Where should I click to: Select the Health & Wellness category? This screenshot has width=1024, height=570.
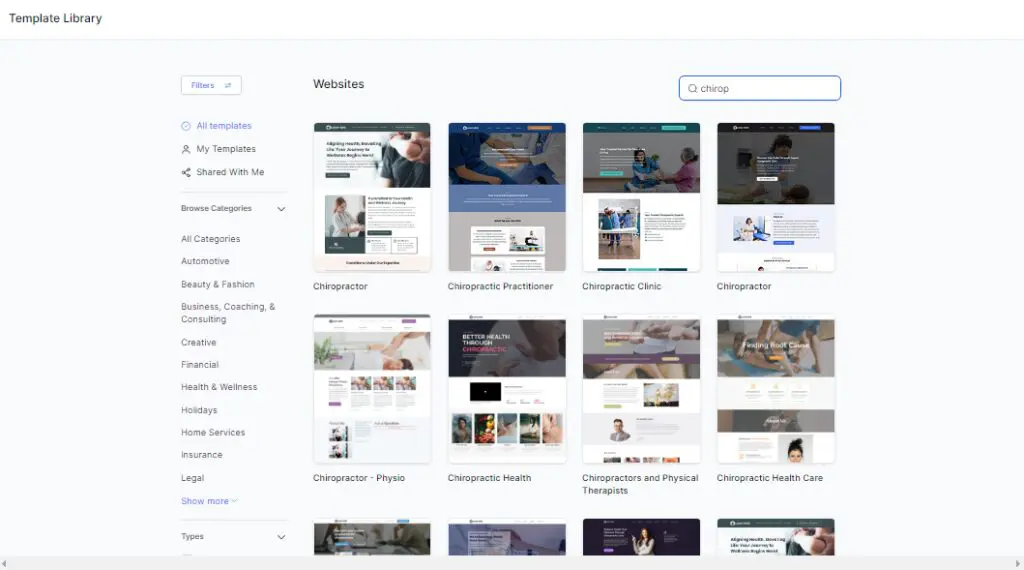tap(219, 387)
